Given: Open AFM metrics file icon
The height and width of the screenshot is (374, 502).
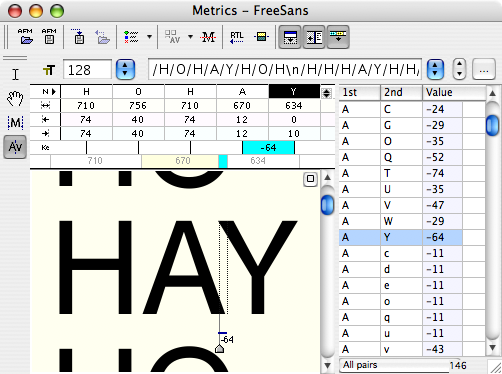Looking at the screenshot, I should (26, 37).
